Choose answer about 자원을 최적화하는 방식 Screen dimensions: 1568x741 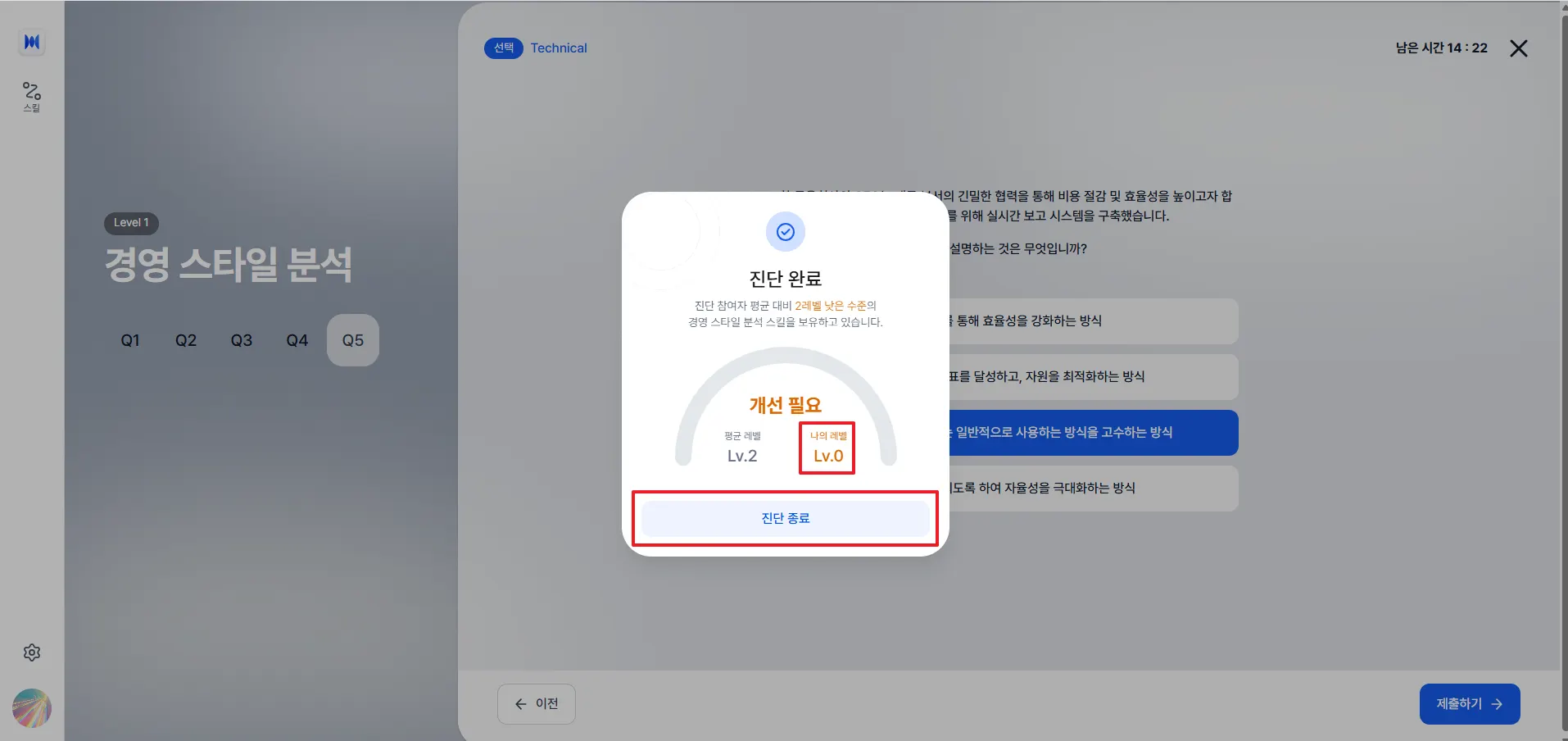click(x=1093, y=377)
